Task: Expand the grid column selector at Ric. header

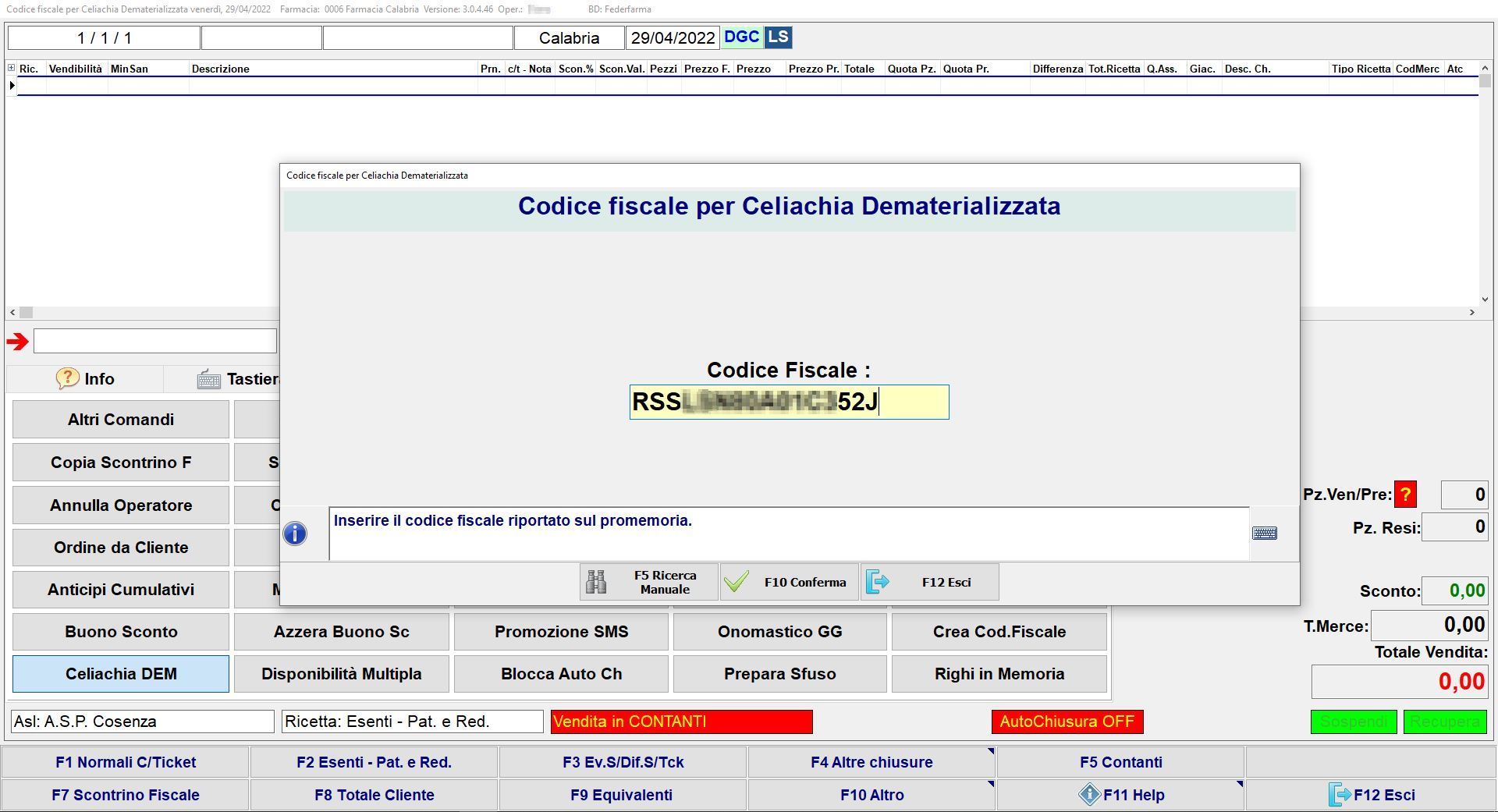Action: point(12,69)
